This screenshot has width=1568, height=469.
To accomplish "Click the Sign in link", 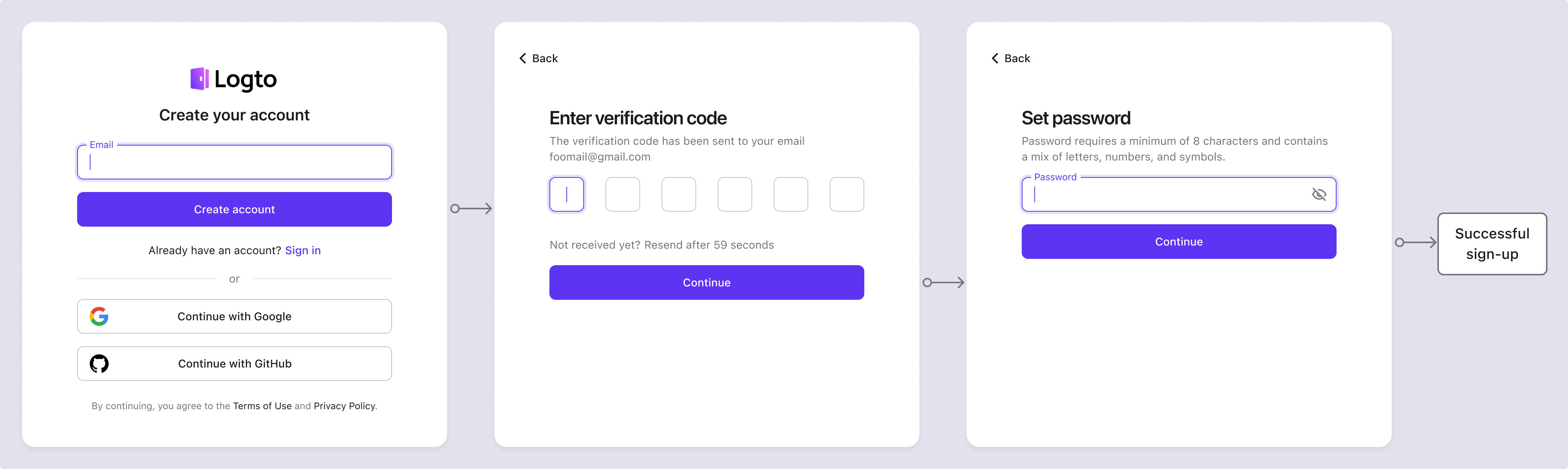I will (303, 250).
